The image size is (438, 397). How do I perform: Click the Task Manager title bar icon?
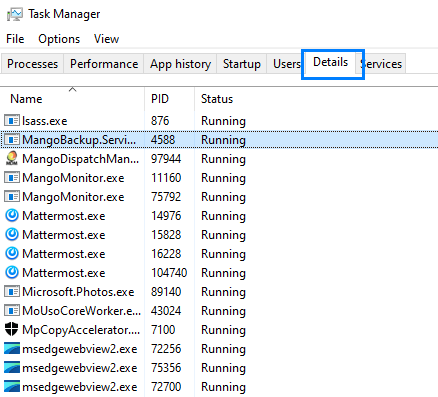[15, 14]
